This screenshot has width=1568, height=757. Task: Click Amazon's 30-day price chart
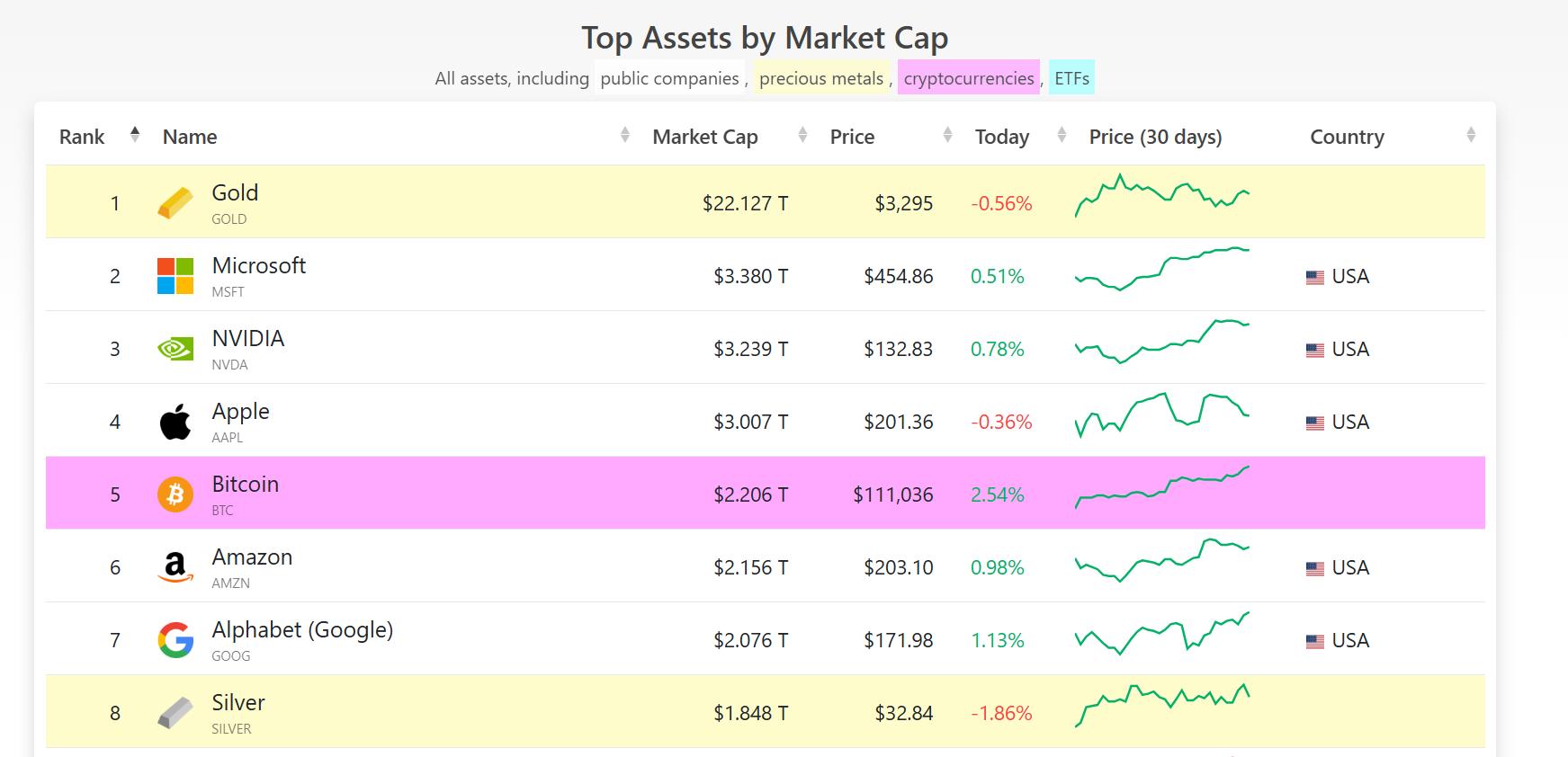[1162, 560]
